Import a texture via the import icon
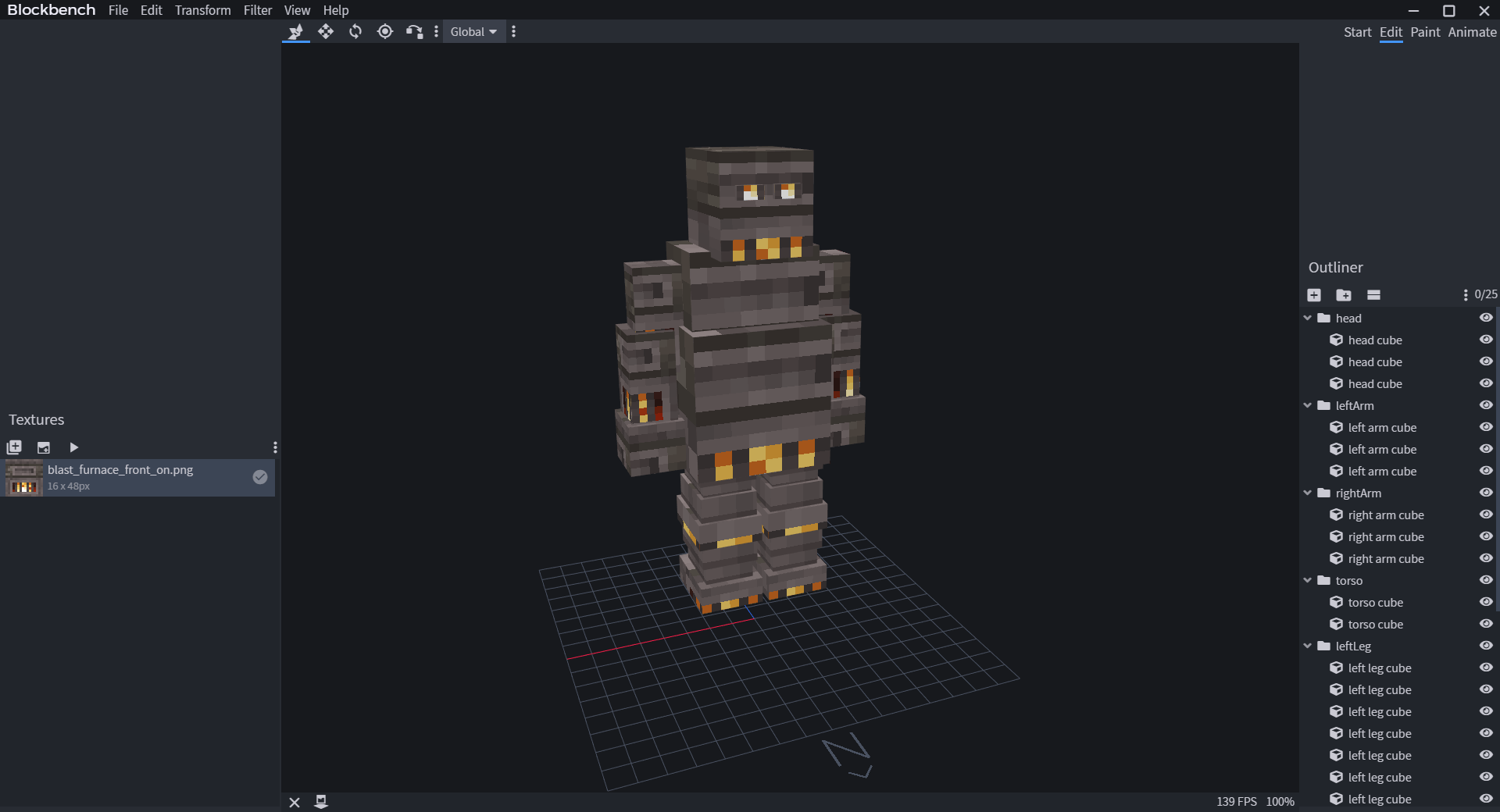 click(44, 447)
